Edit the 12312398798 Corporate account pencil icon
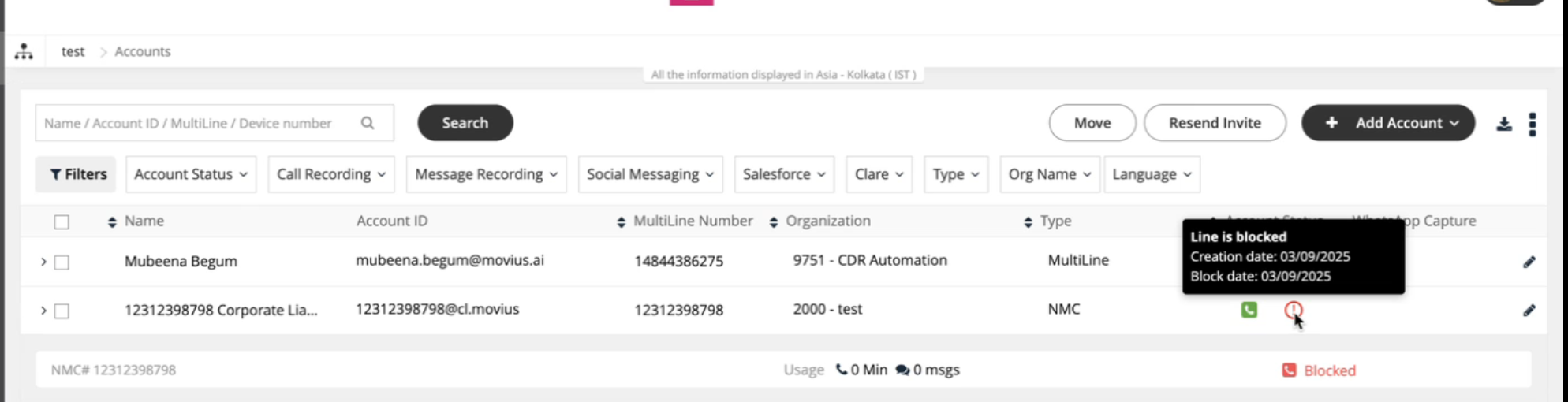 [x=1529, y=311]
